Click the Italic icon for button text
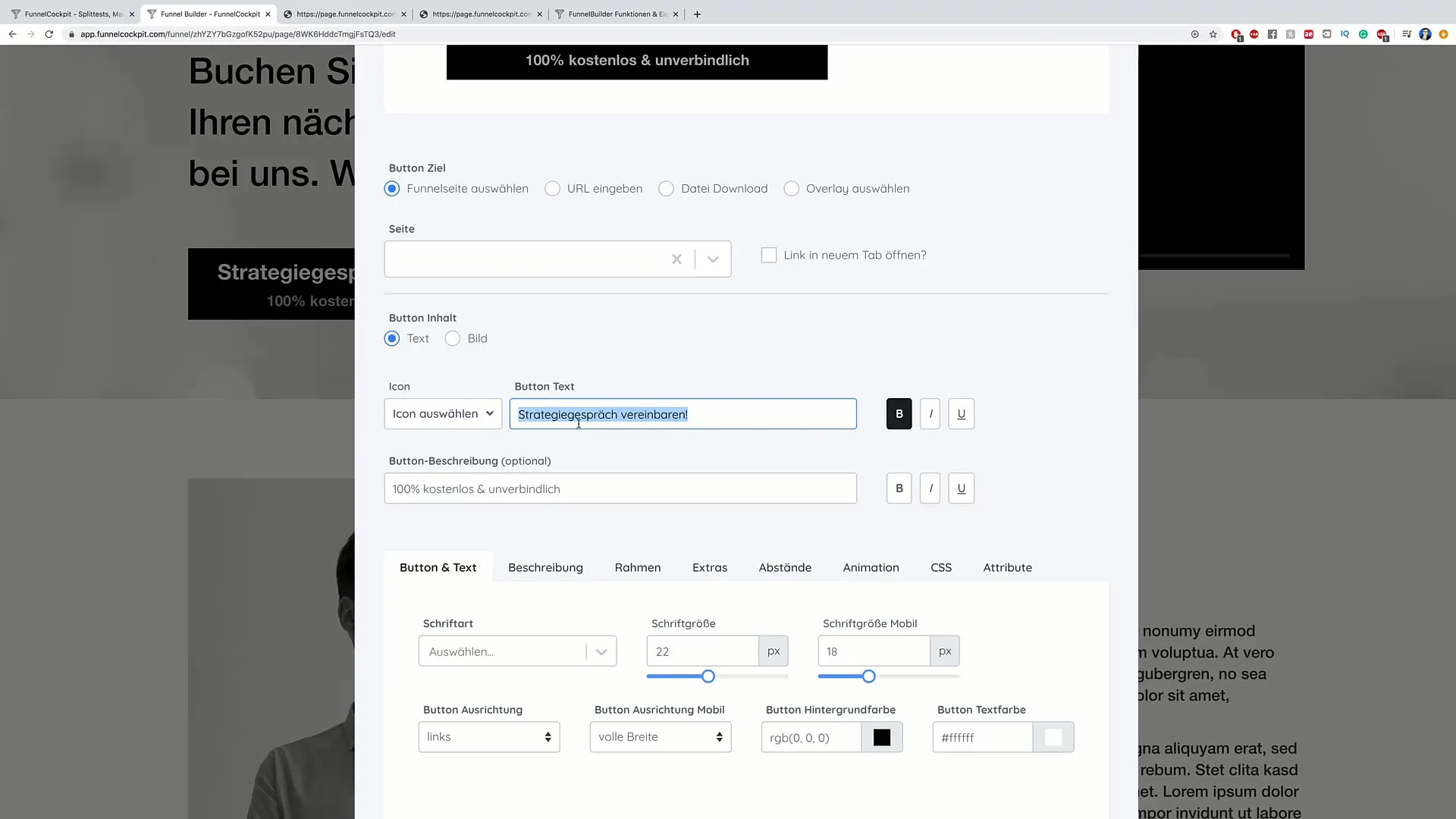This screenshot has height=819, width=1456. 930,414
